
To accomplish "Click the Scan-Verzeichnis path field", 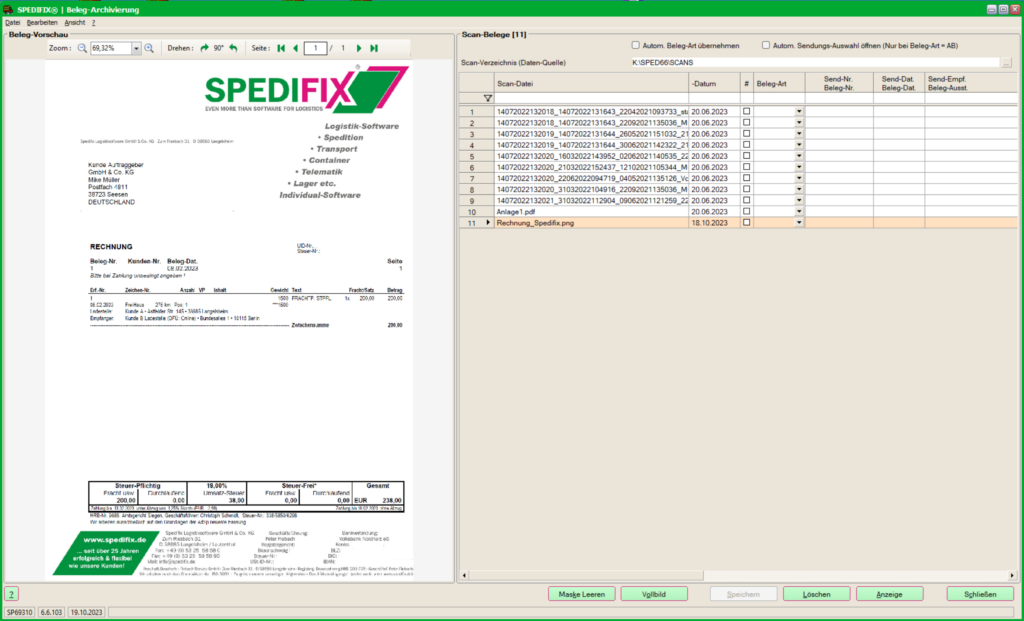I will (814, 63).
